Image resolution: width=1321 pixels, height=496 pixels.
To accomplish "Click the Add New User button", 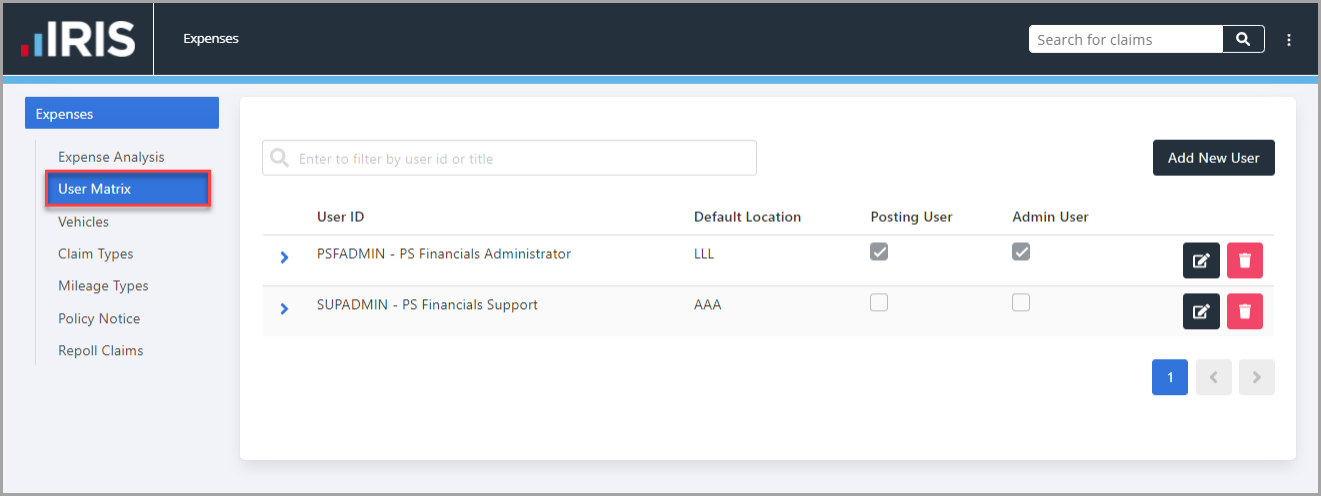I will pos(1214,158).
